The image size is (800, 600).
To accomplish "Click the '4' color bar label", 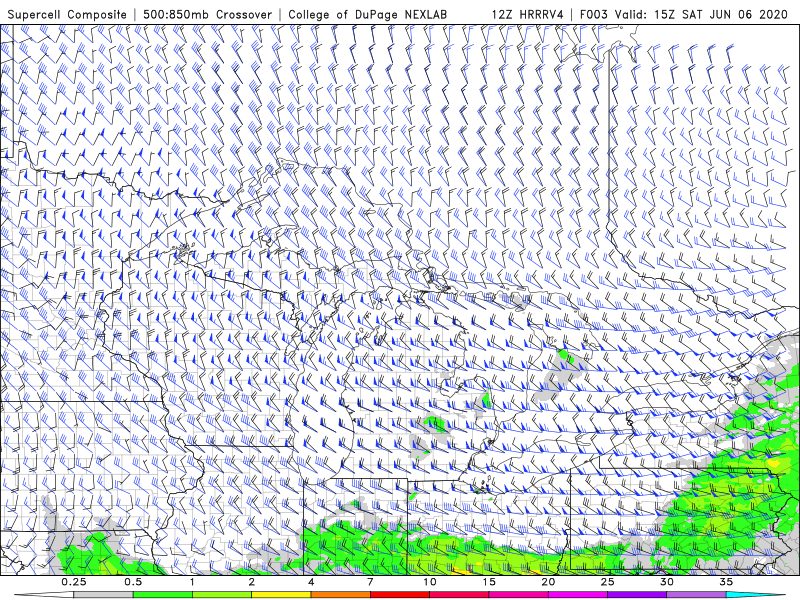I will [311, 582].
